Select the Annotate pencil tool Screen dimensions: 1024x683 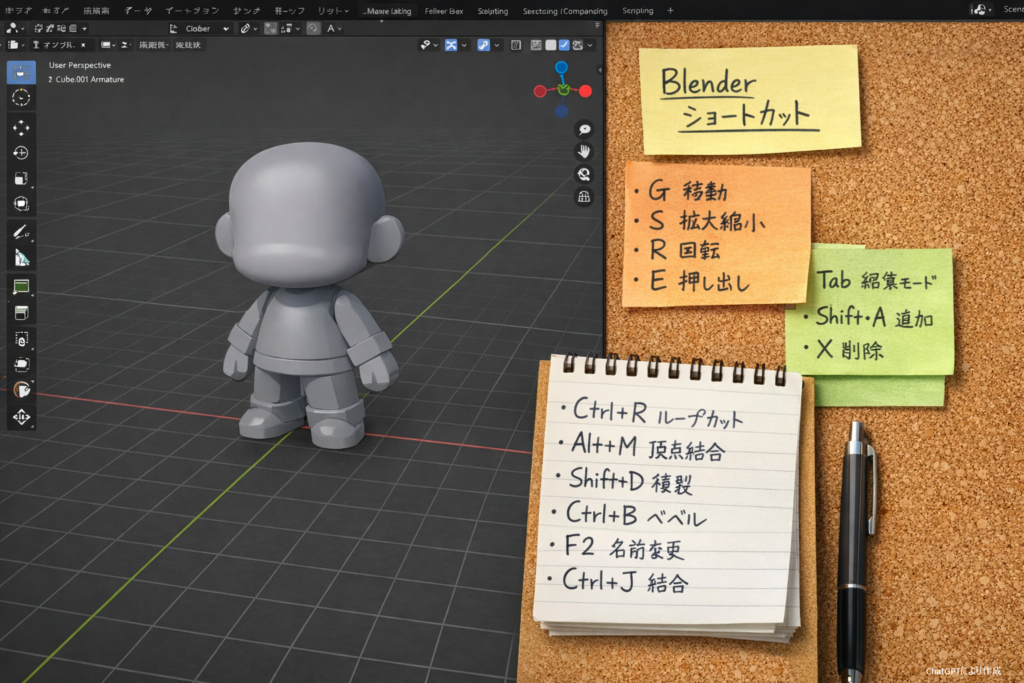21,231
